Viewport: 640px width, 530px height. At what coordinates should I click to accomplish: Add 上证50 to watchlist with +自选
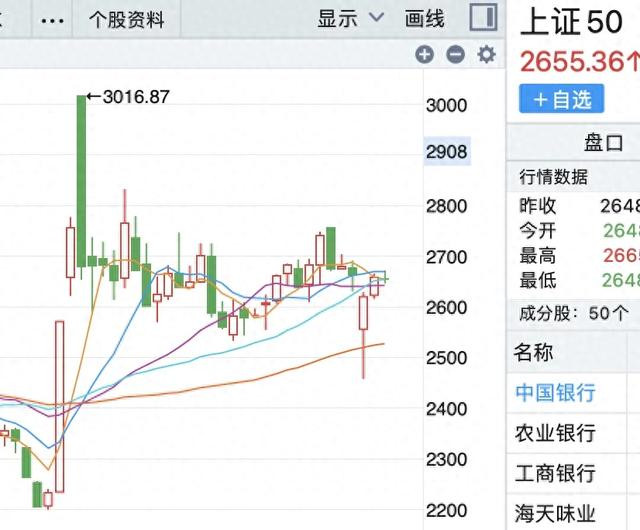click(562, 99)
